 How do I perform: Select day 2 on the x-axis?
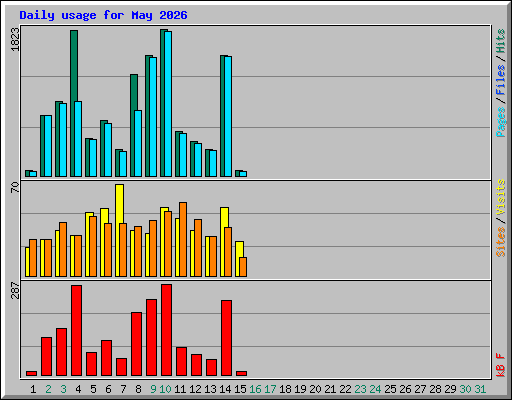[x=48, y=389]
